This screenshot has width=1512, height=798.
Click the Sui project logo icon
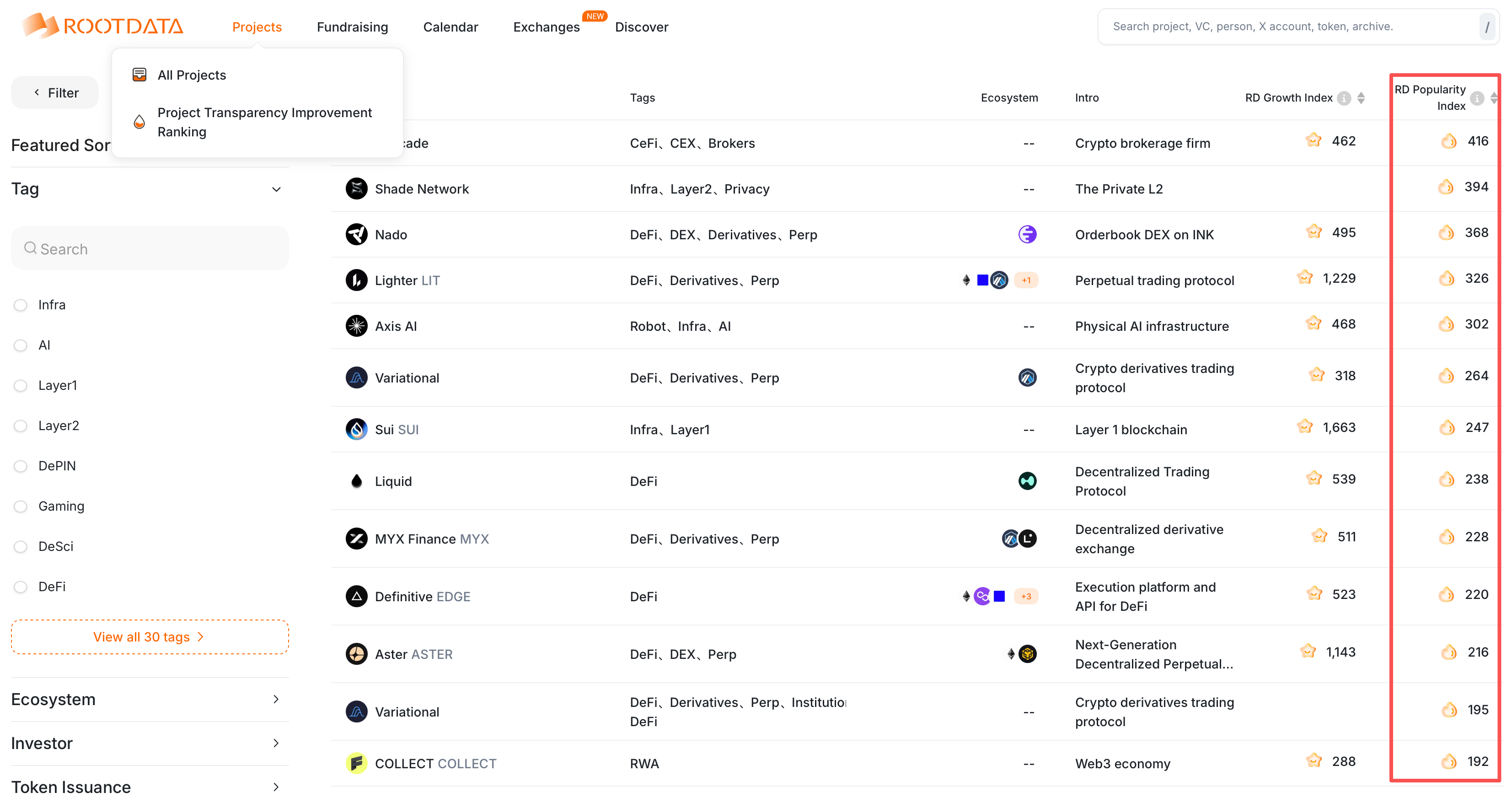(356, 429)
